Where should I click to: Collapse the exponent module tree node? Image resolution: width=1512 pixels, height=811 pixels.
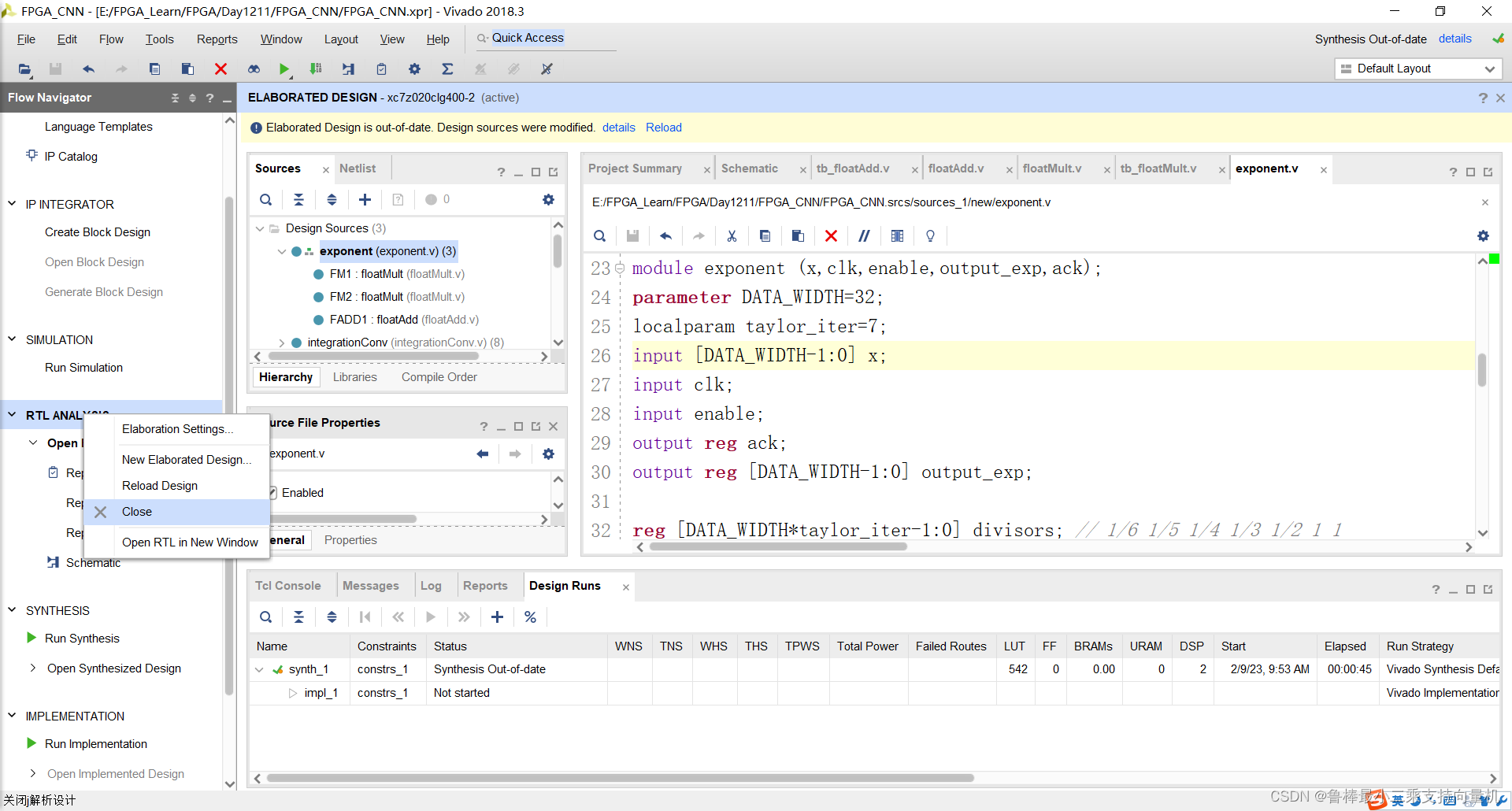282,252
